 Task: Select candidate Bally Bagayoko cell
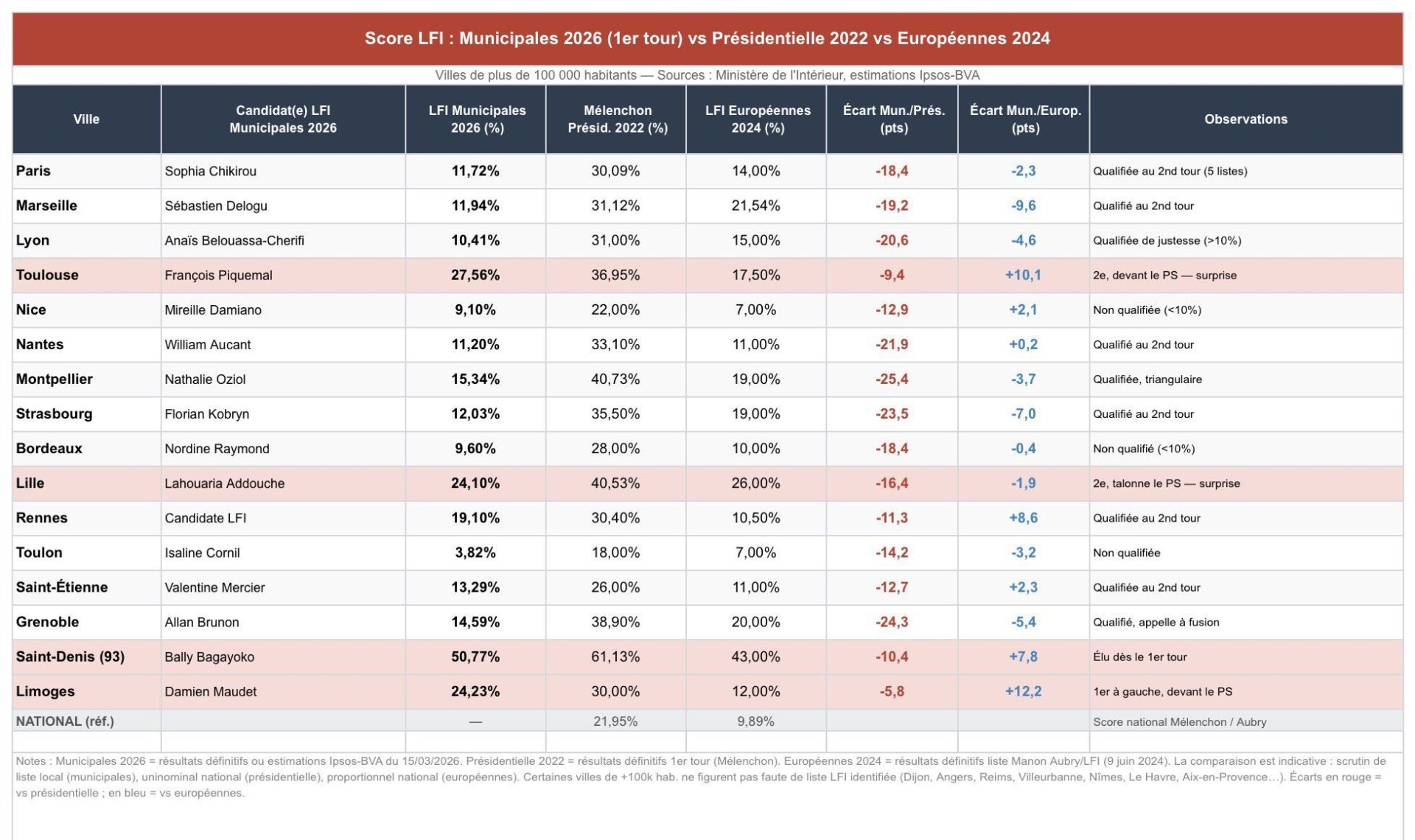209,657
